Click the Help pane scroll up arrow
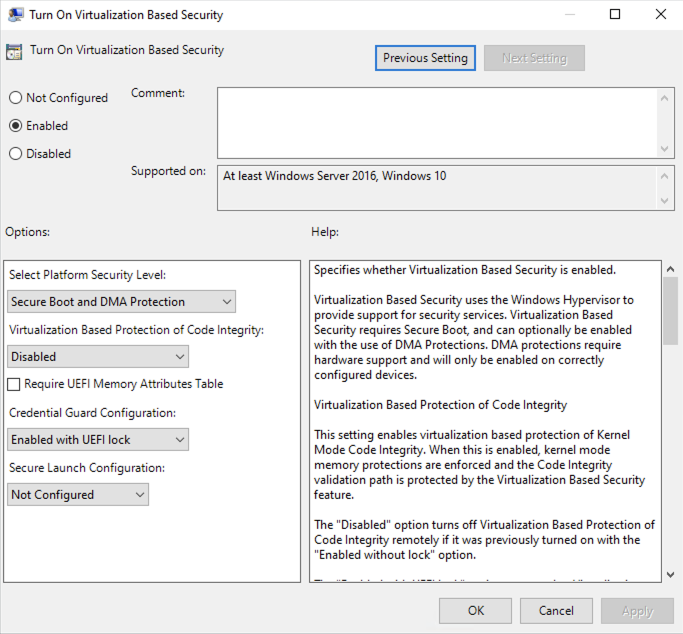 (x=669, y=270)
